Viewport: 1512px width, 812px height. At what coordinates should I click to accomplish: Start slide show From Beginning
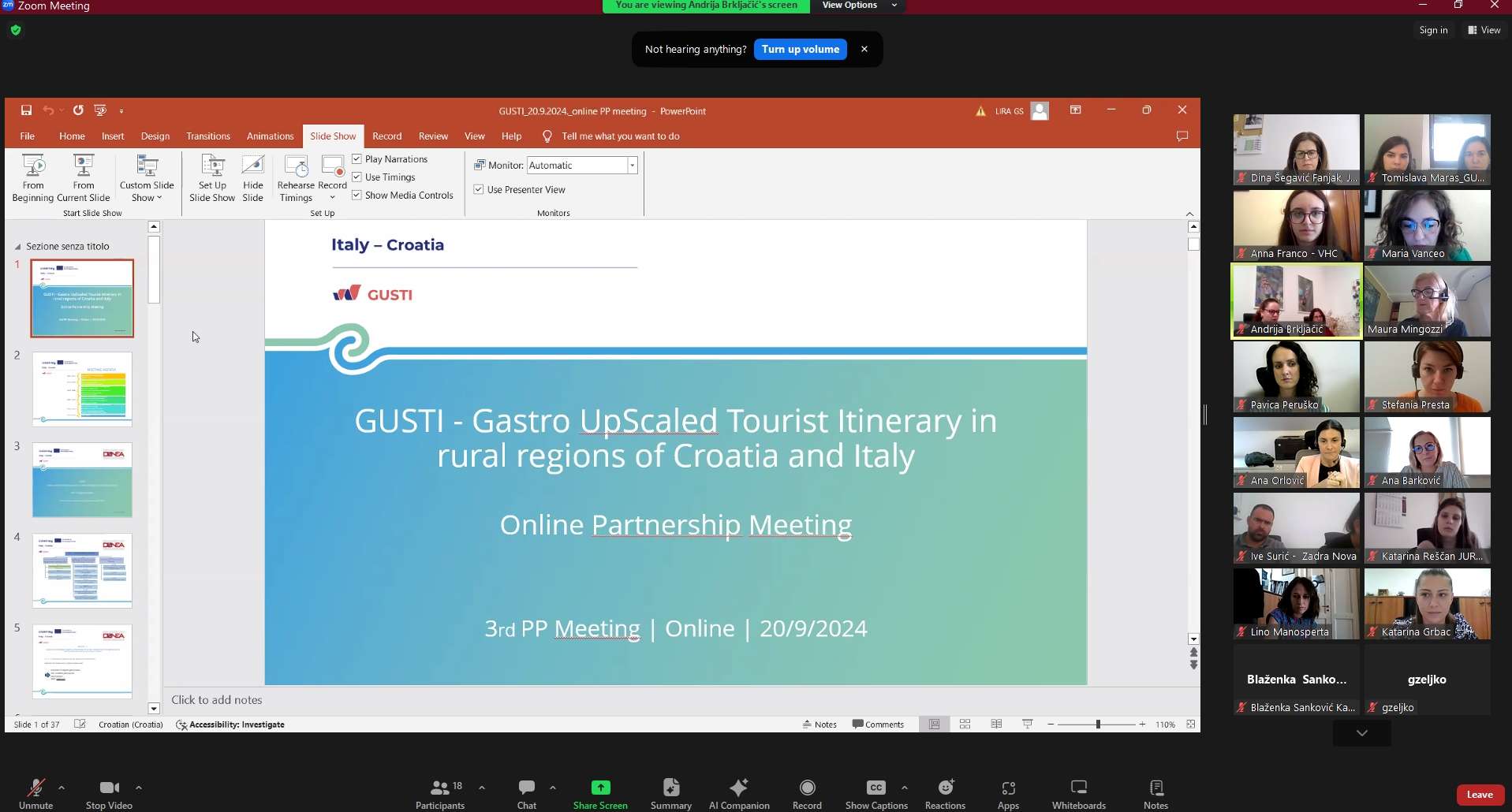click(x=33, y=179)
